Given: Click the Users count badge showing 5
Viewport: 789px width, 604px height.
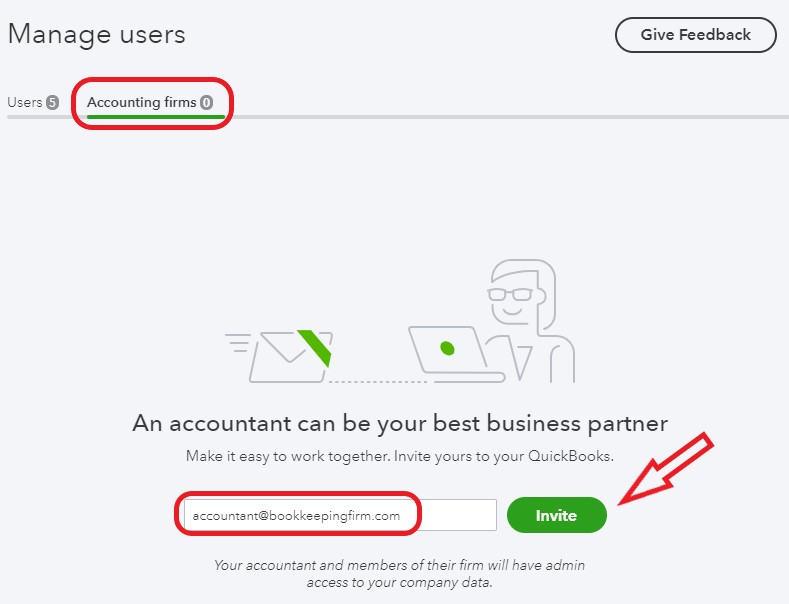Looking at the screenshot, I should (52, 103).
